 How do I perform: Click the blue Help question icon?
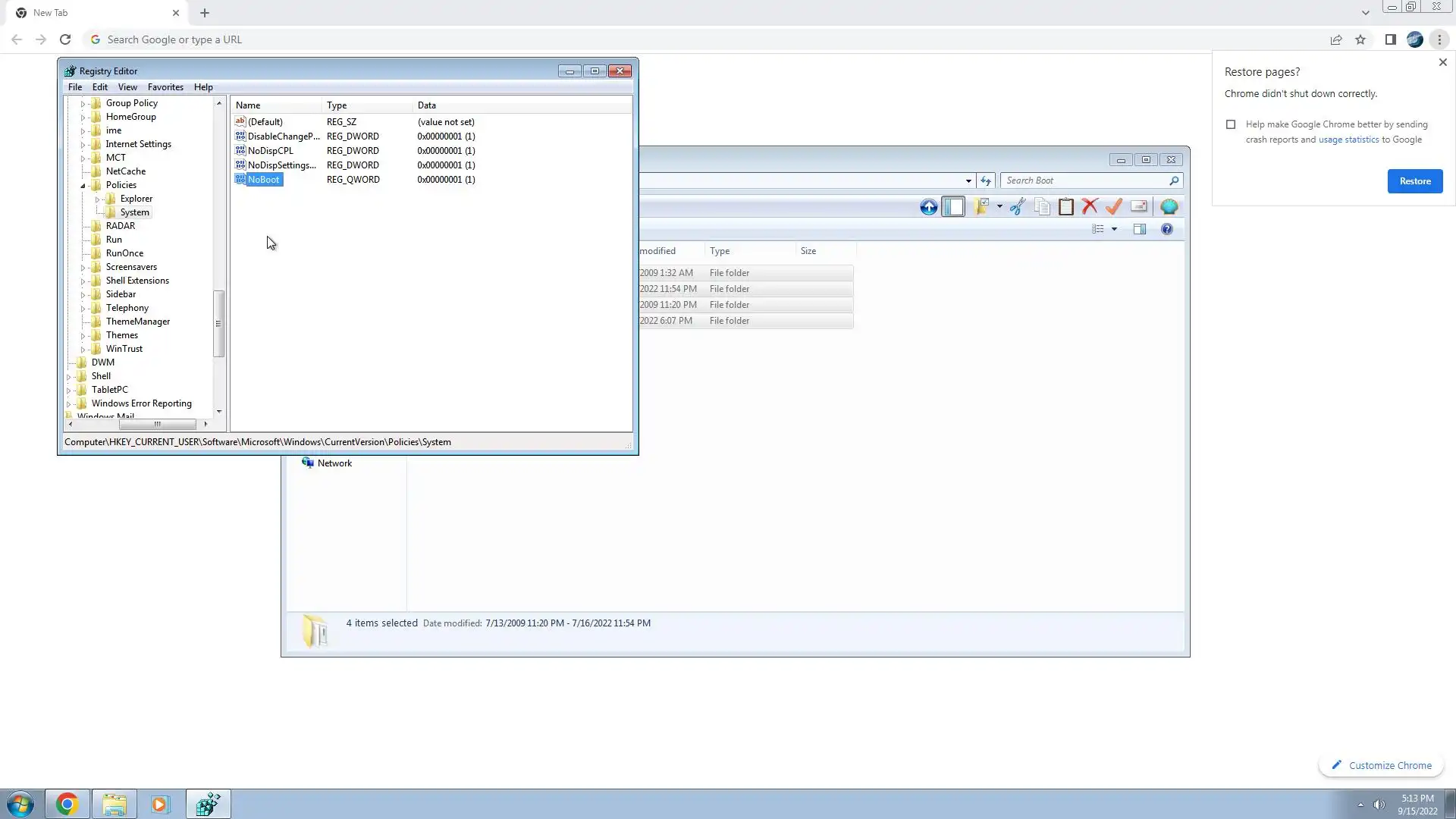(1167, 229)
